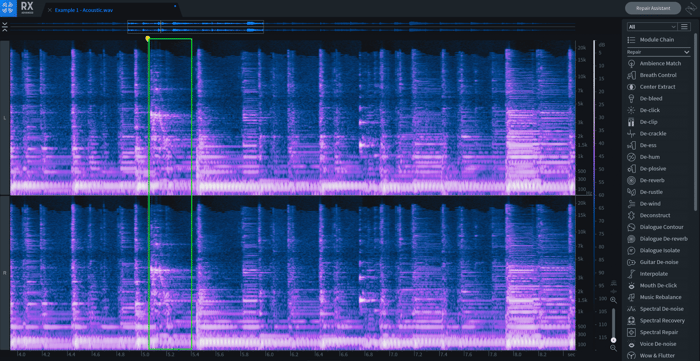Select the left channel L label
The height and width of the screenshot is (361, 700).
[4, 118]
